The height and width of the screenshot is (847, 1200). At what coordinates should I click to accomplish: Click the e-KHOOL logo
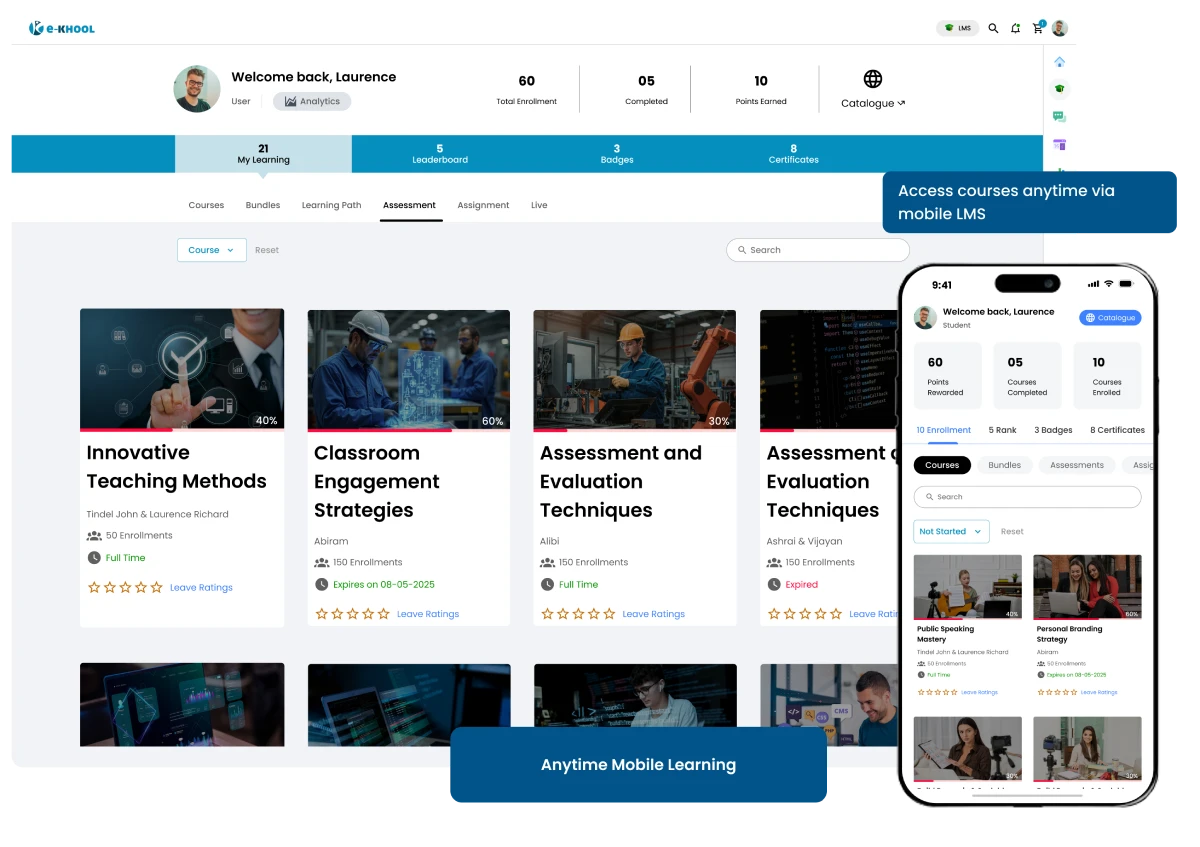62,28
